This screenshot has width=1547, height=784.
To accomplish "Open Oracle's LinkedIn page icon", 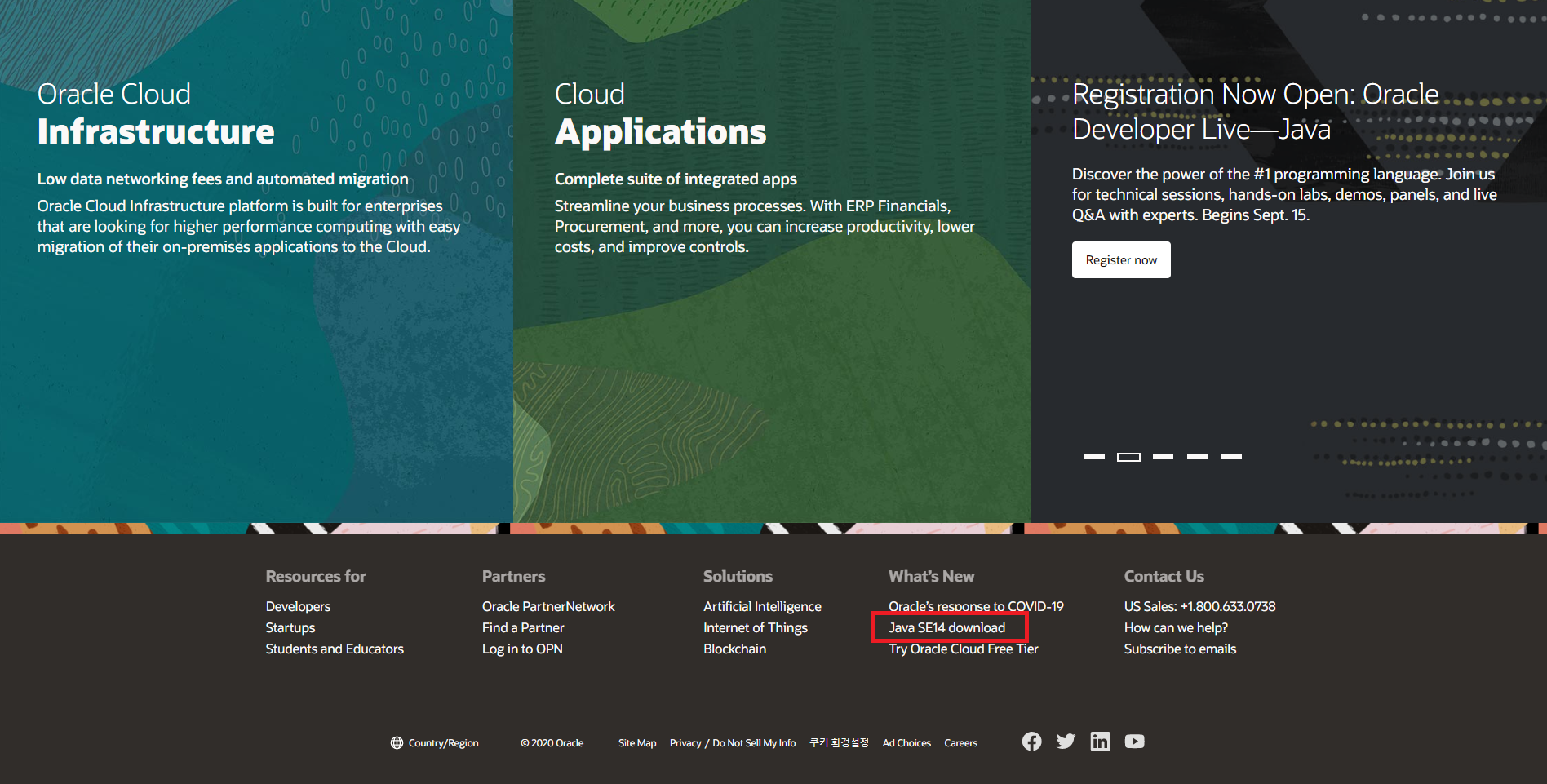I will (x=1100, y=741).
